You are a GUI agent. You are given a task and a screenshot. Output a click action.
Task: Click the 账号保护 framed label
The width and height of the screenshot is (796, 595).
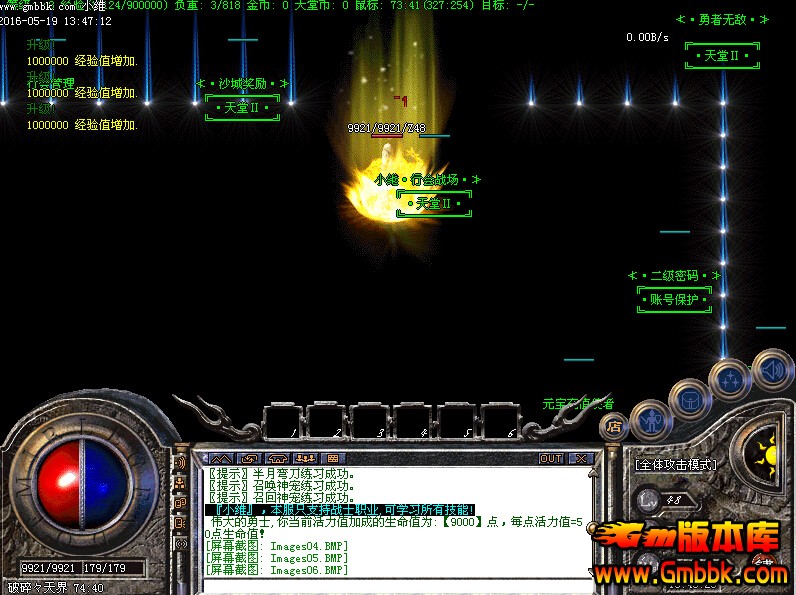(675, 300)
